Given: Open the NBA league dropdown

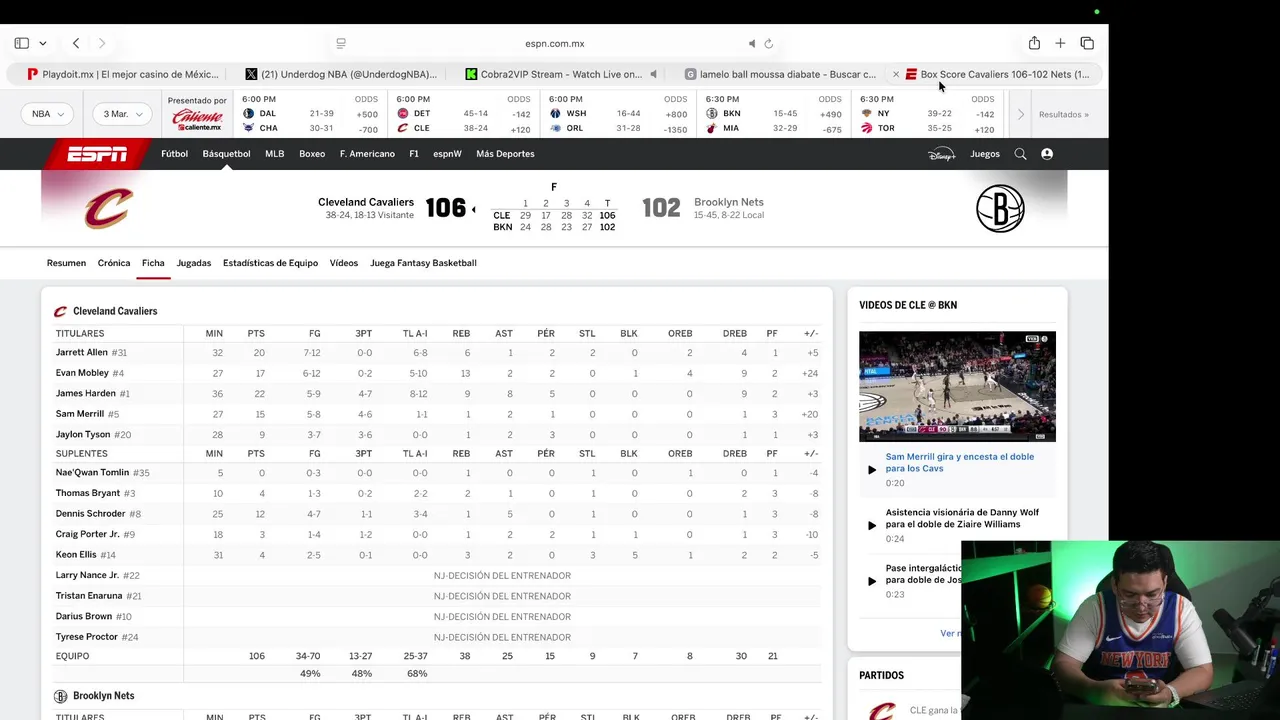Looking at the screenshot, I should click(x=47, y=114).
